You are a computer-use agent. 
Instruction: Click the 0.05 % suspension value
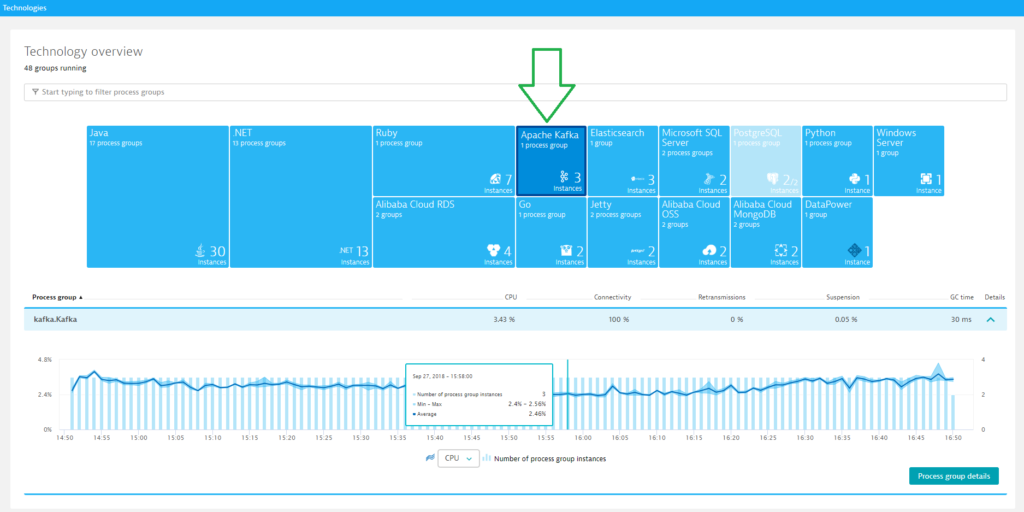tap(848, 320)
